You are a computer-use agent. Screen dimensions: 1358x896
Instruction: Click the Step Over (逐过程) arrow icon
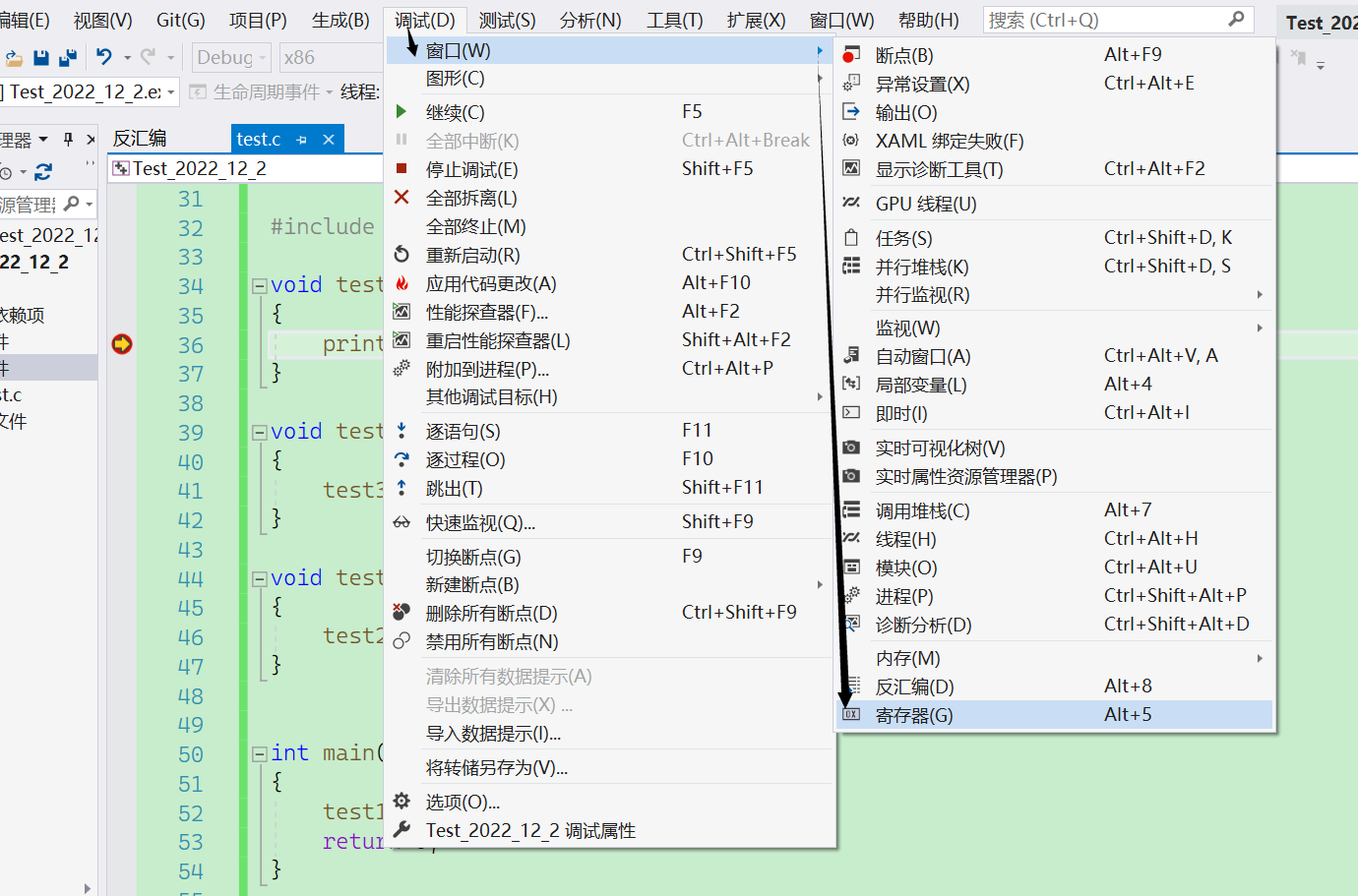point(401,459)
